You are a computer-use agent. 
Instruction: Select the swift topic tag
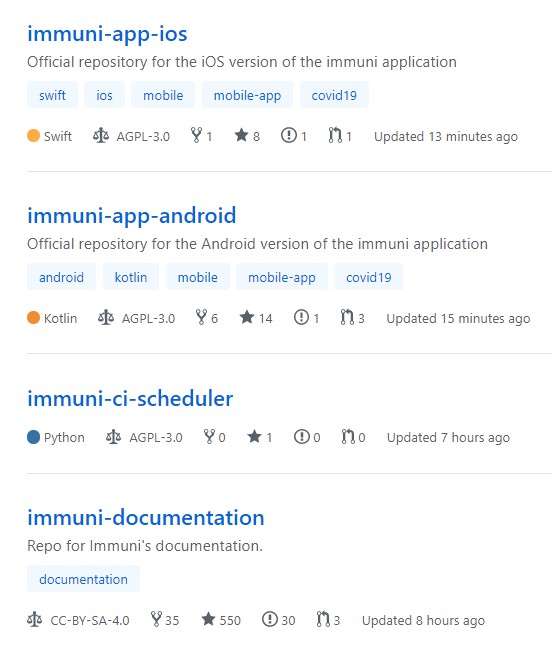[x=52, y=95]
